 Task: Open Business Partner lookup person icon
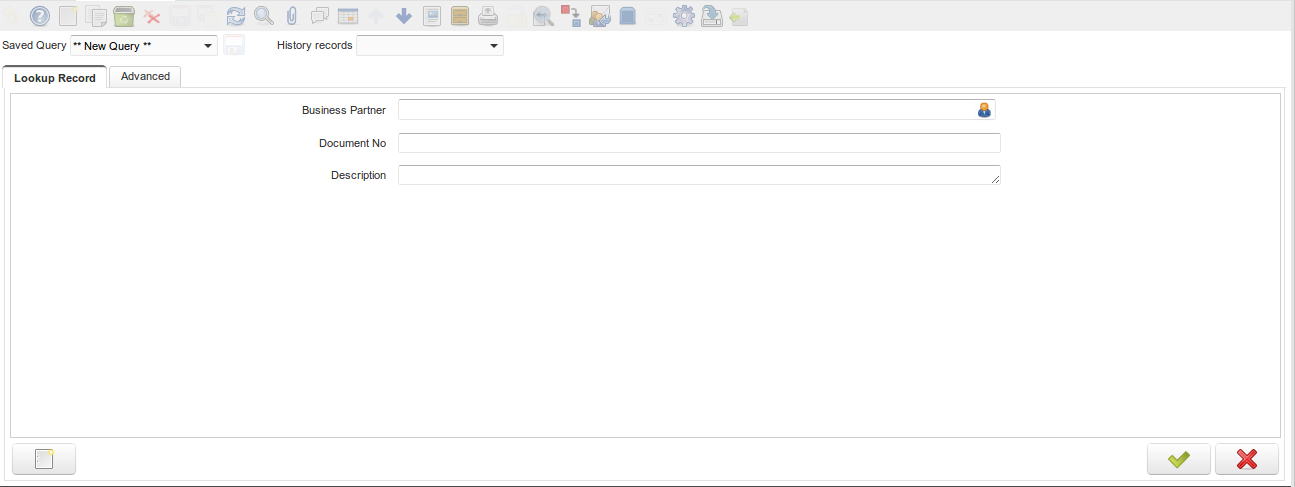point(984,110)
